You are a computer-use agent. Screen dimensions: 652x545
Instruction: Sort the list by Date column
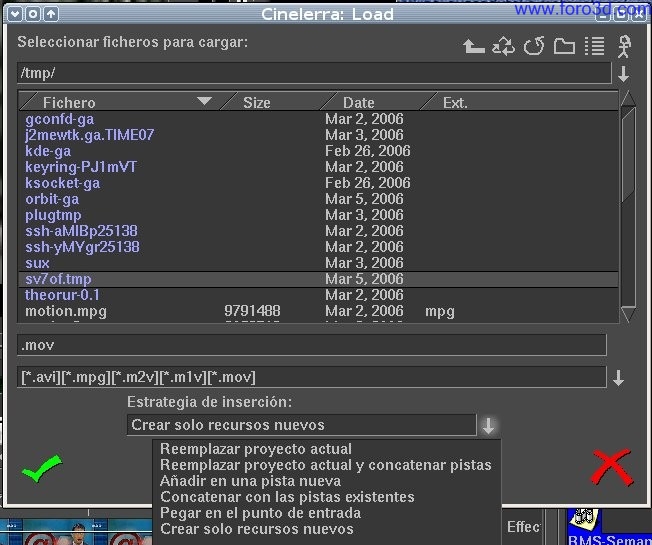tap(358, 103)
